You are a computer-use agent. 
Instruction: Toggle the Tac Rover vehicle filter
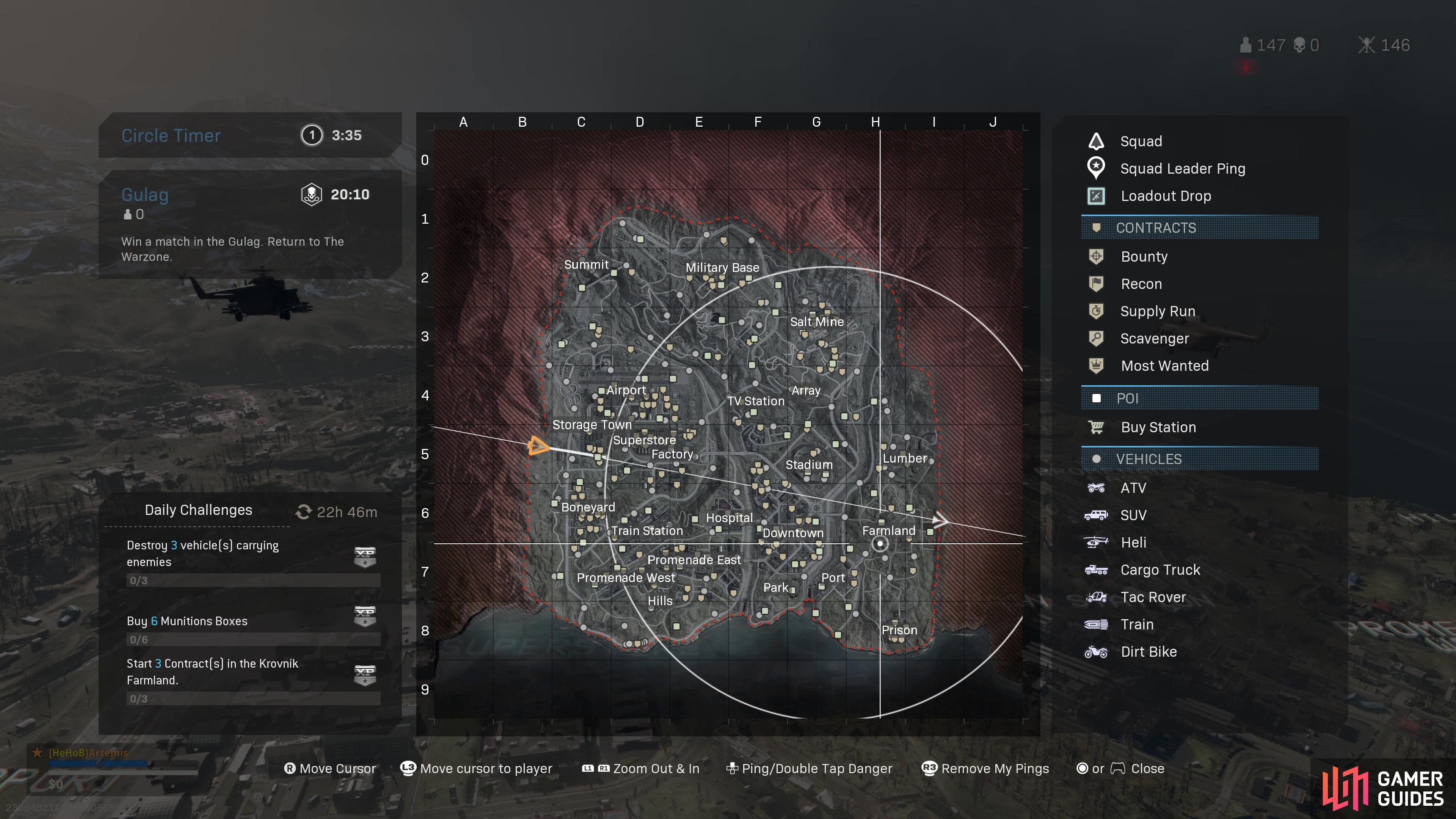[1154, 597]
